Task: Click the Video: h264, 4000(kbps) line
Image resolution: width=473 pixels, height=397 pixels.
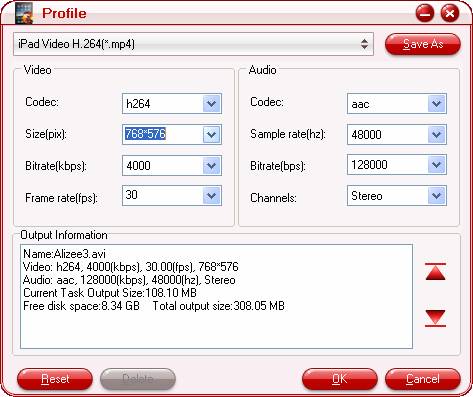Action: [x=131, y=267]
